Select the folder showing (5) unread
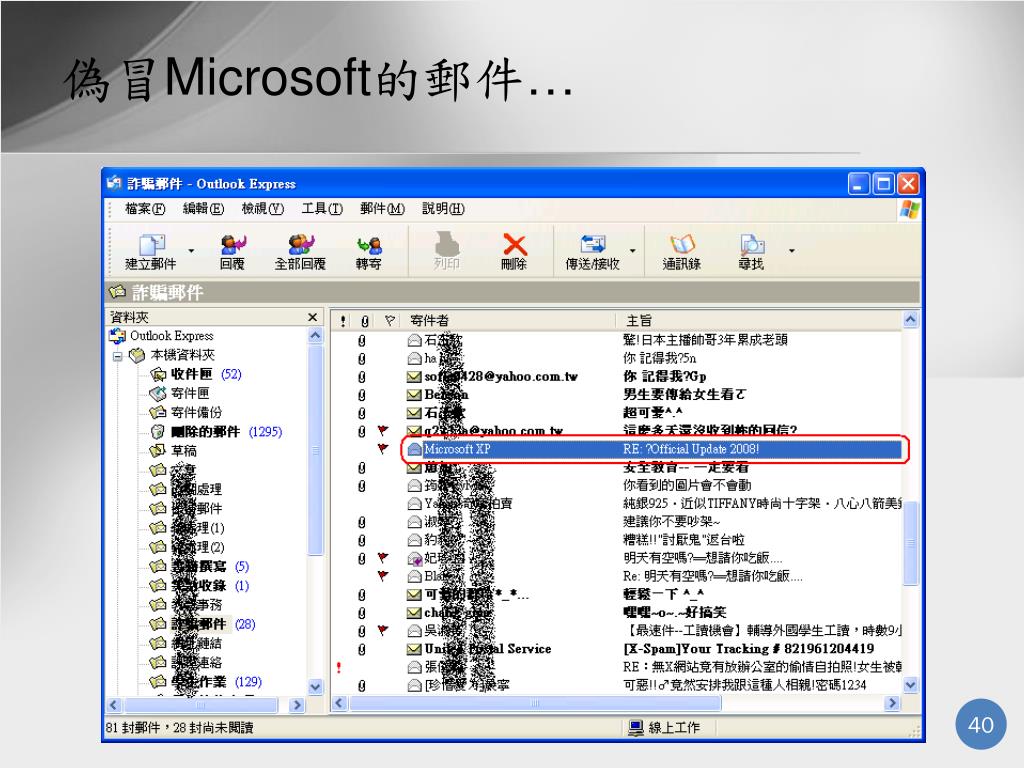Viewport: 1024px width, 768px height. tap(199, 566)
